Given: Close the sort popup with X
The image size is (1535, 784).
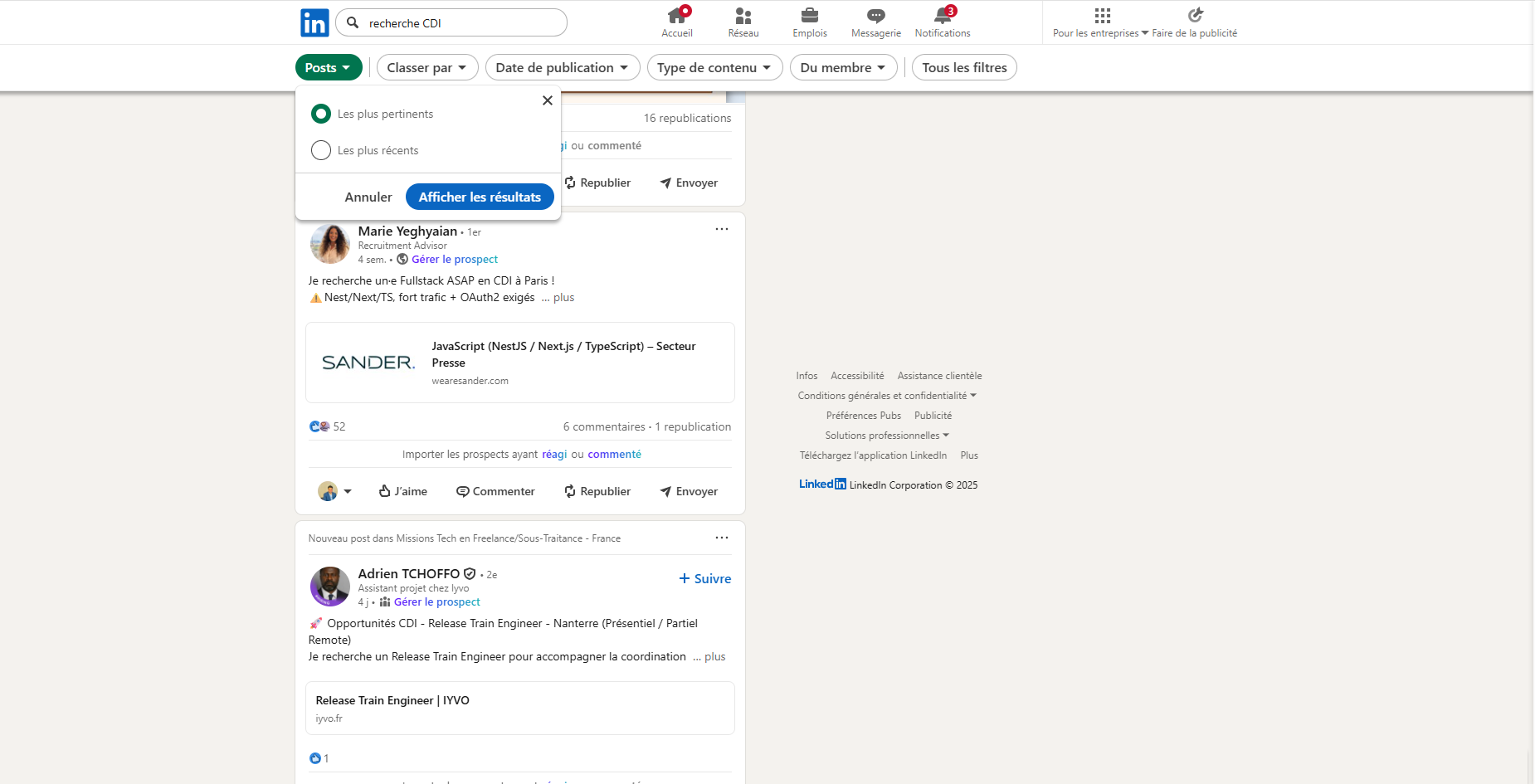Looking at the screenshot, I should point(547,100).
